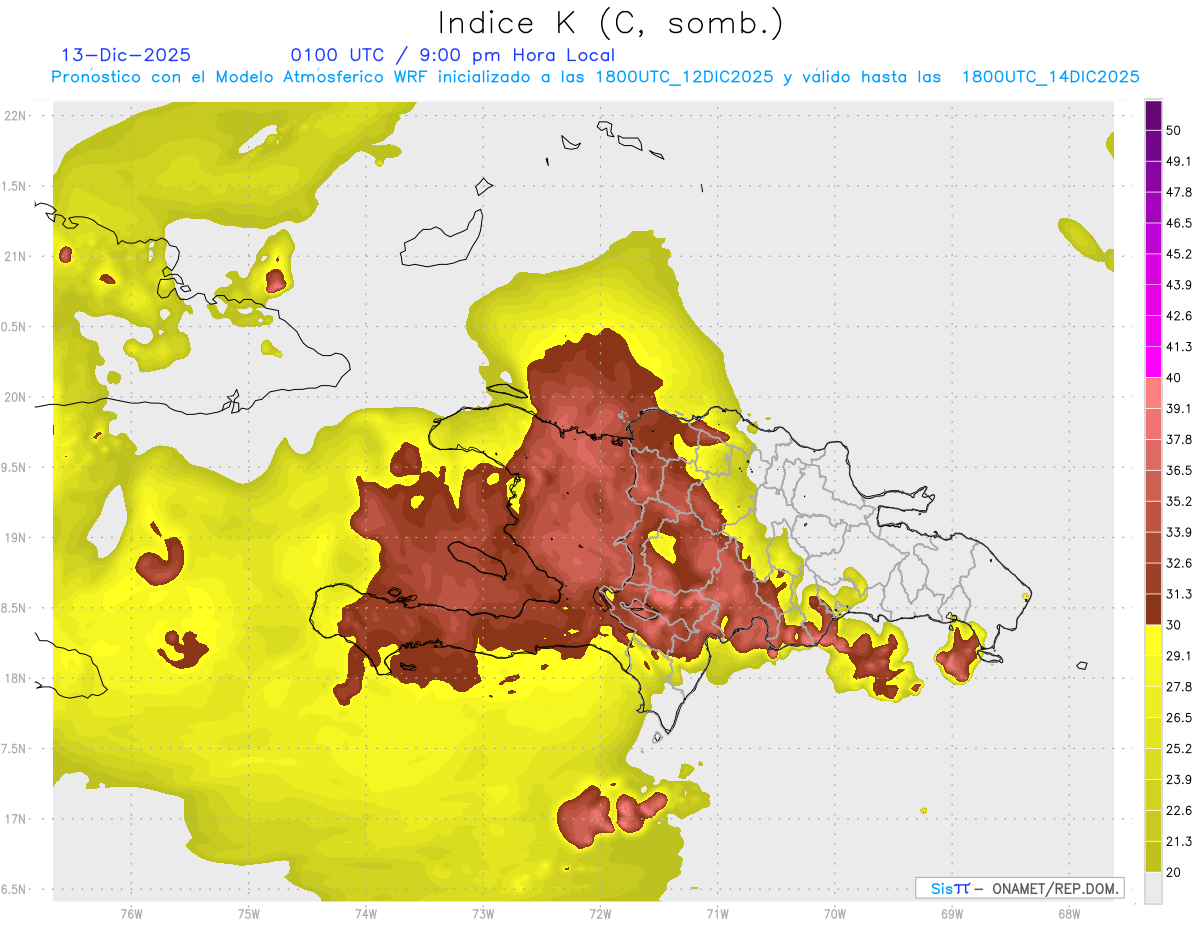Click the latitude axis label "22N"
The width and height of the screenshot is (1200, 927).
click(x=17, y=115)
